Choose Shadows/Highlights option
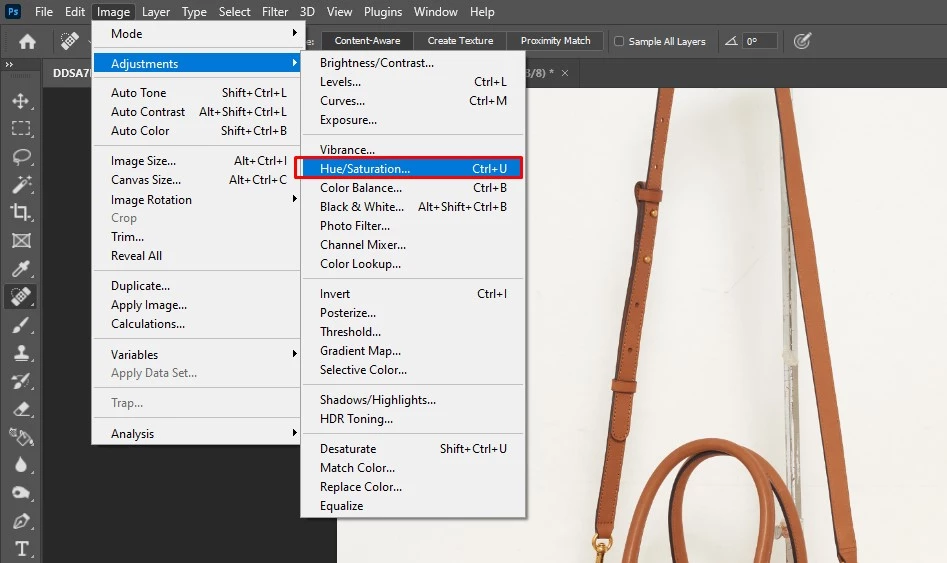947x563 pixels. click(x=413, y=400)
